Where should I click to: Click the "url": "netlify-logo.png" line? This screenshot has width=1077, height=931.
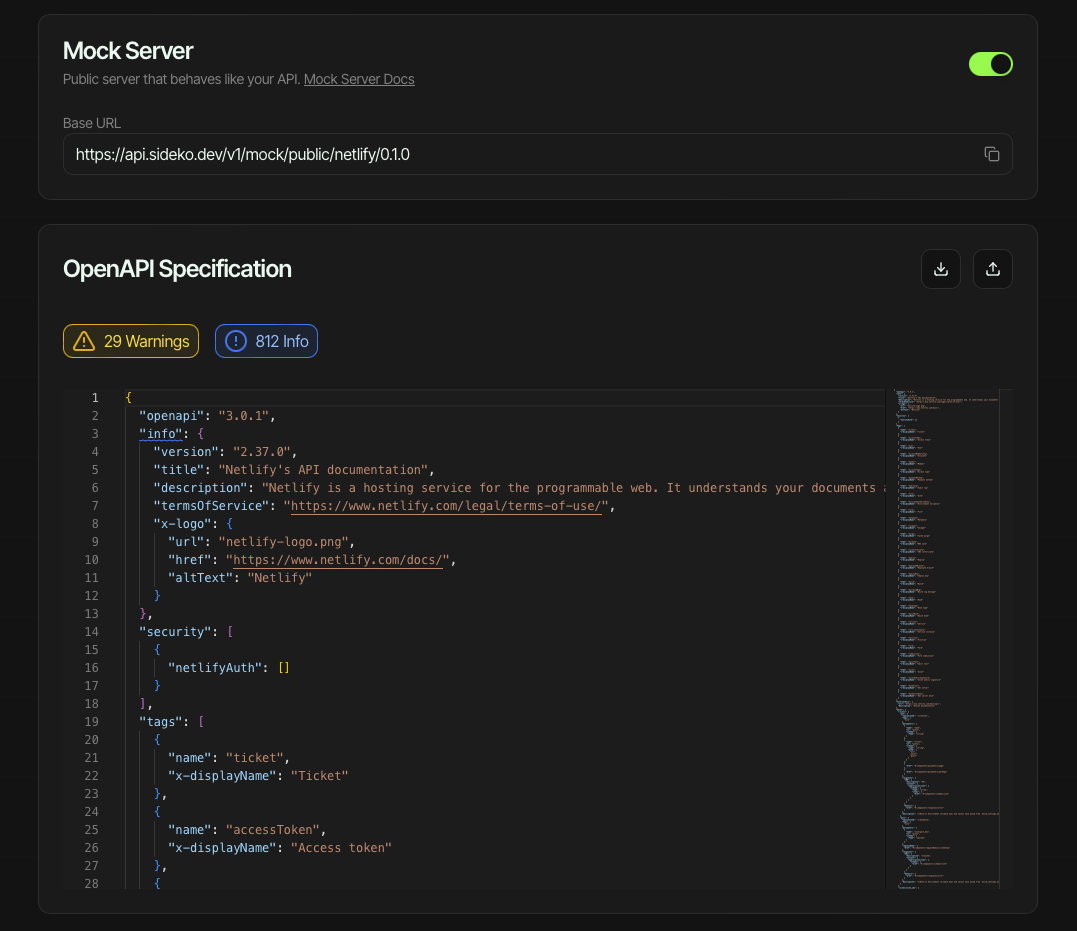[261, 541]
